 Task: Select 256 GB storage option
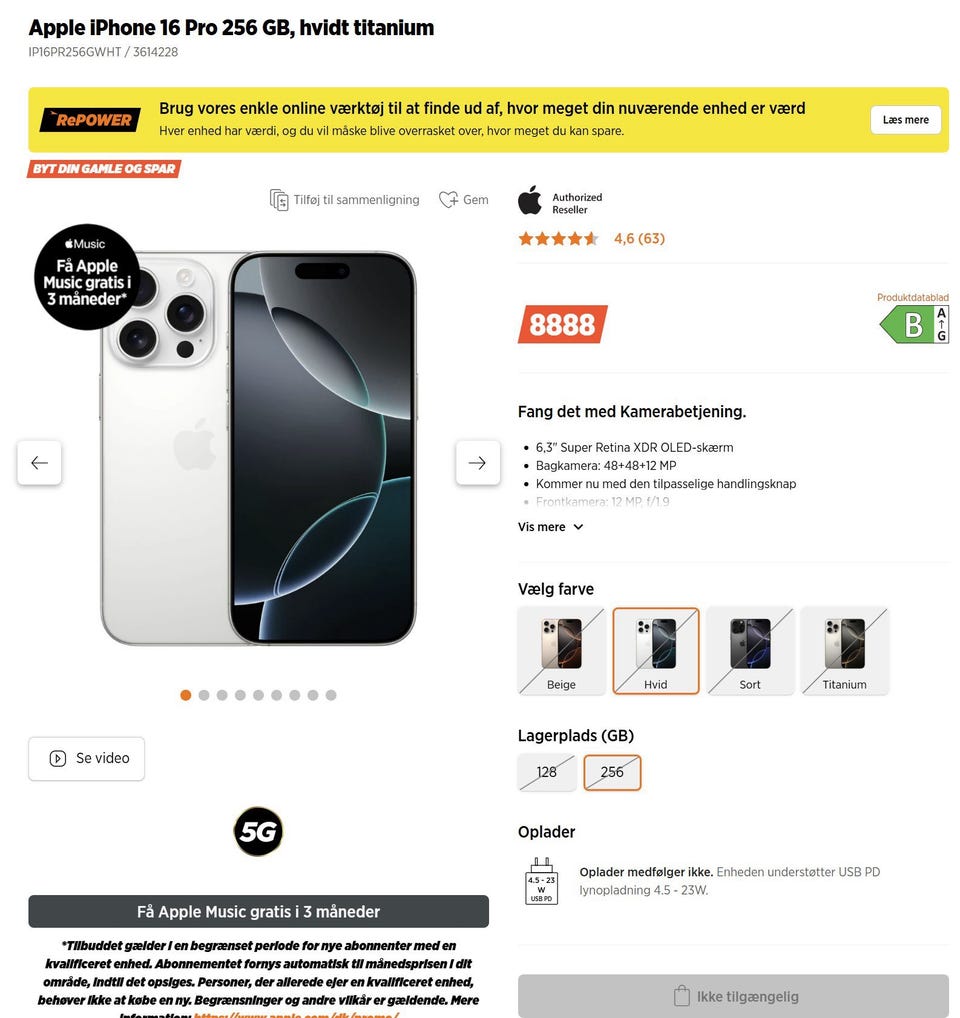coord(612,772)
